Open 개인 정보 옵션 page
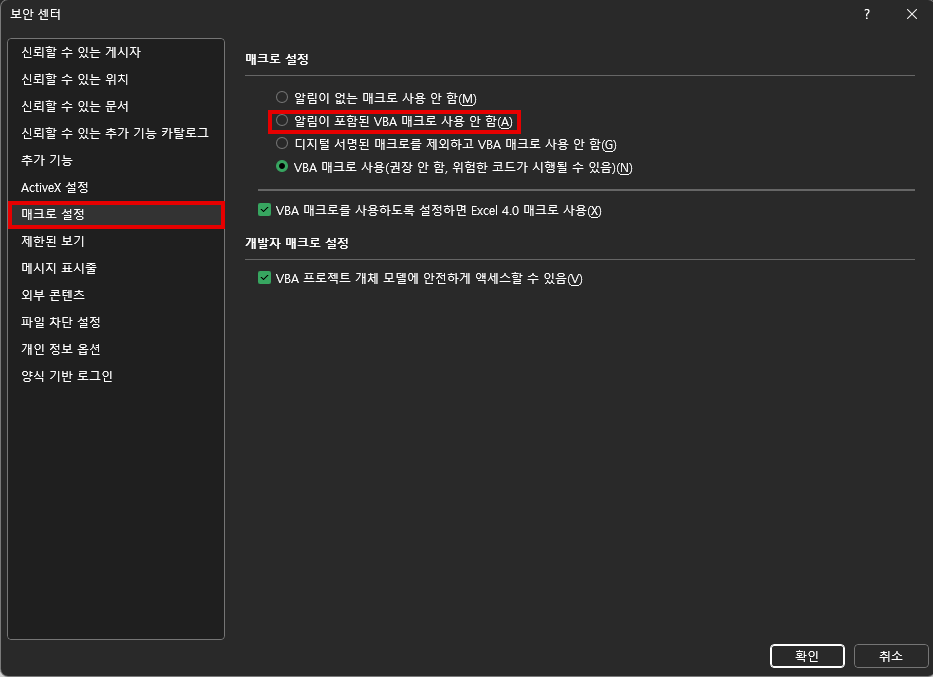Viewport: 933px width, 677px height. [116, 349]
